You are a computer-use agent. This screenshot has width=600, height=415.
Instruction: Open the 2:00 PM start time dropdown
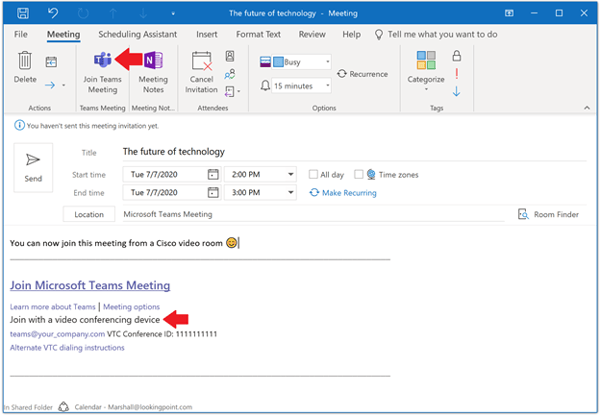[x=260, y=174]
